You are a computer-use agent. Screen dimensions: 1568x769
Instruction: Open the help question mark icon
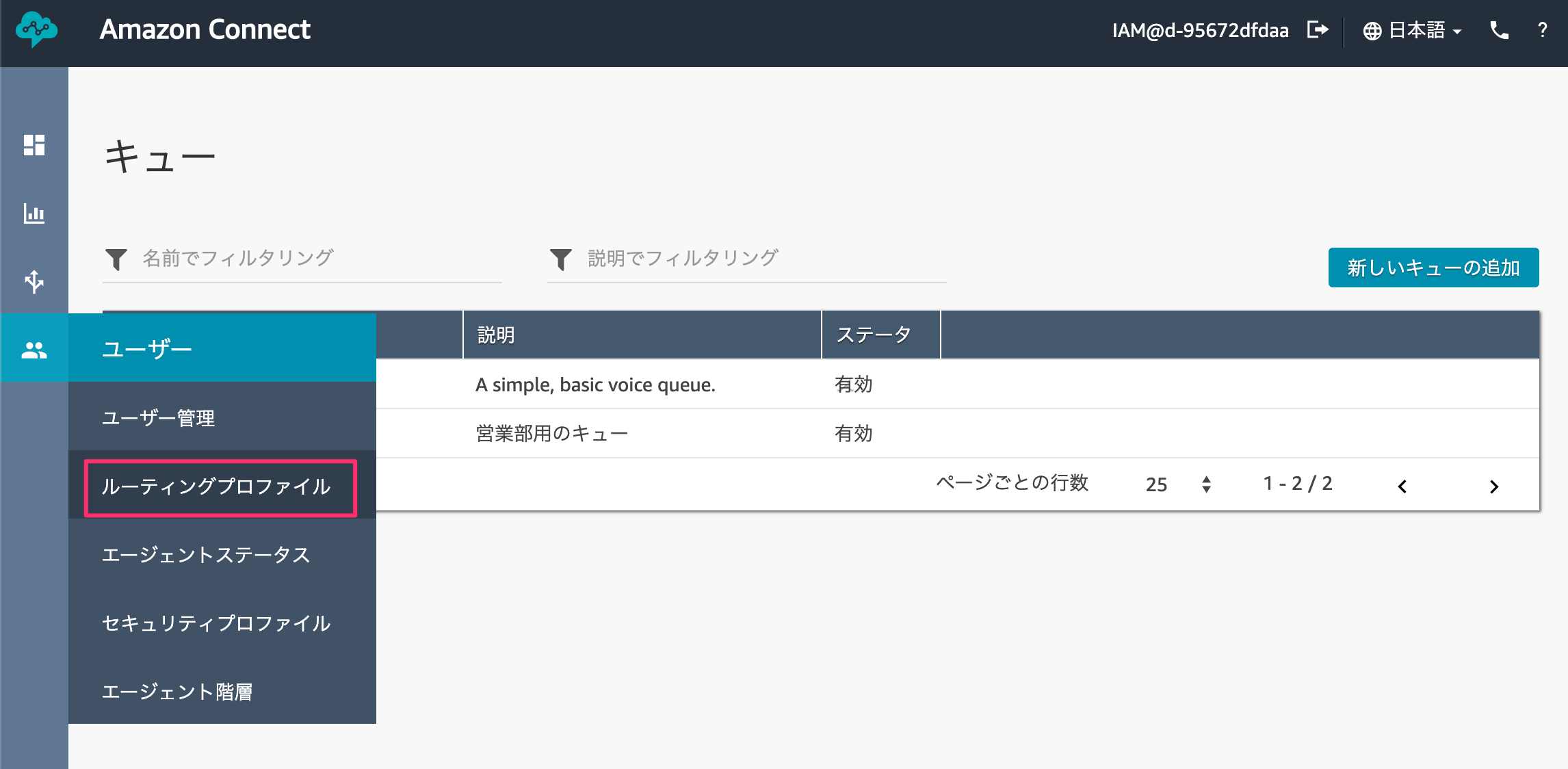(1543, 30)
